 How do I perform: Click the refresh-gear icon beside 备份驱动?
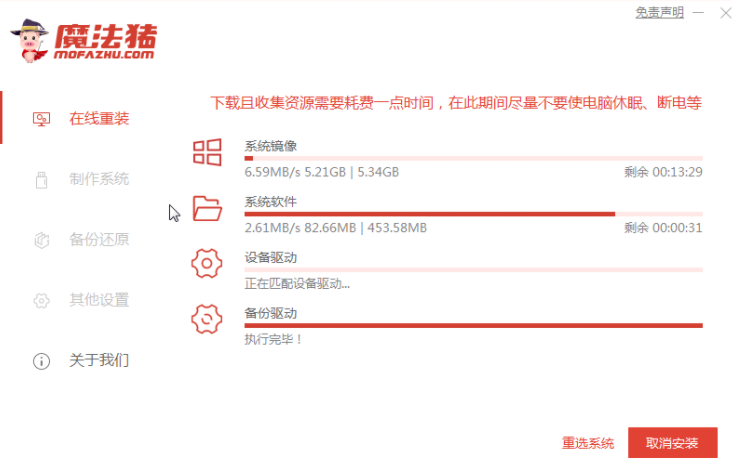(x=207, y=320)
